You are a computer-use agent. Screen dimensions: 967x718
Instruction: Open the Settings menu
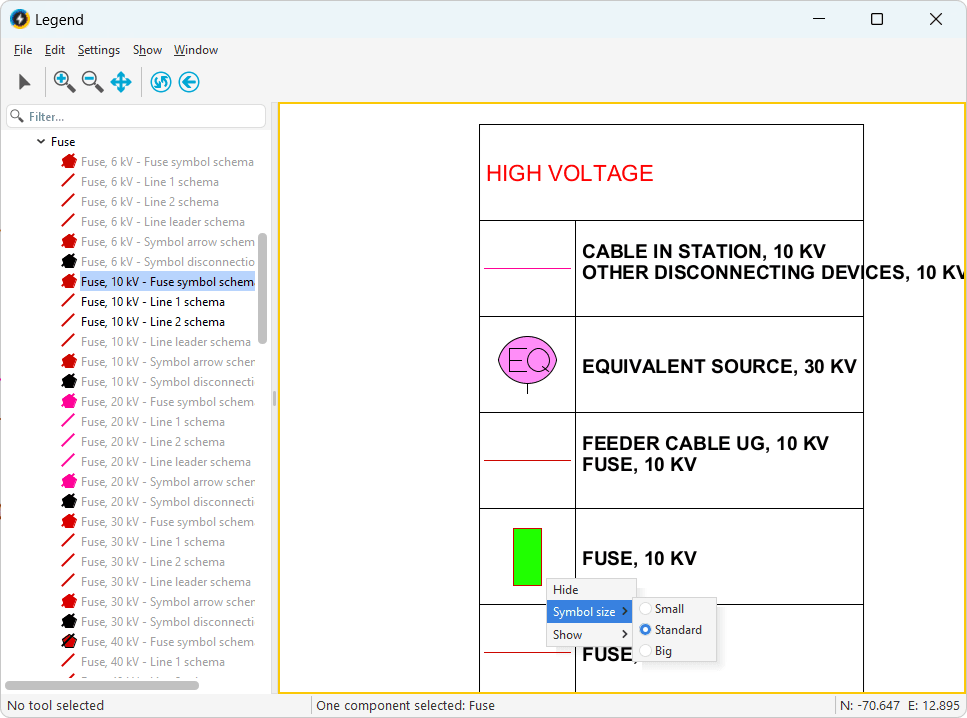click(98, 50)
